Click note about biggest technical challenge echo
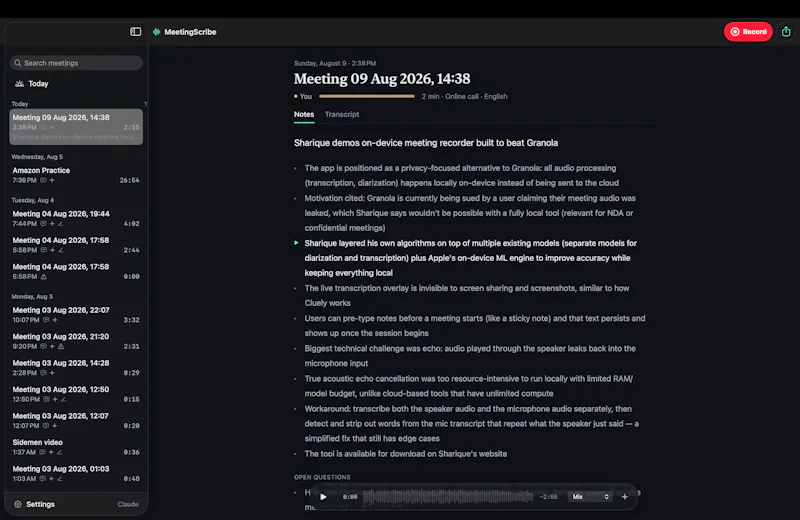800x520 pixels. coord(470,356)
